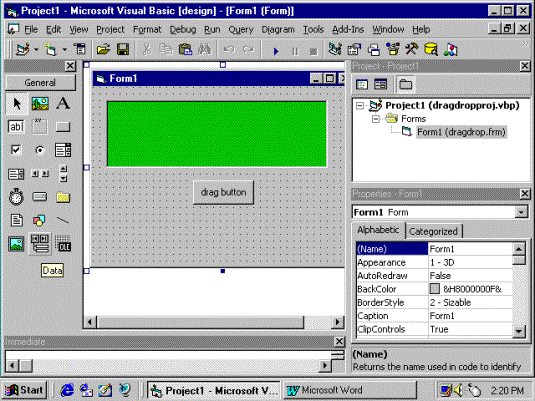Open the Project menu
The height and width of the screenshot is (401, 535).
(110, 30)
